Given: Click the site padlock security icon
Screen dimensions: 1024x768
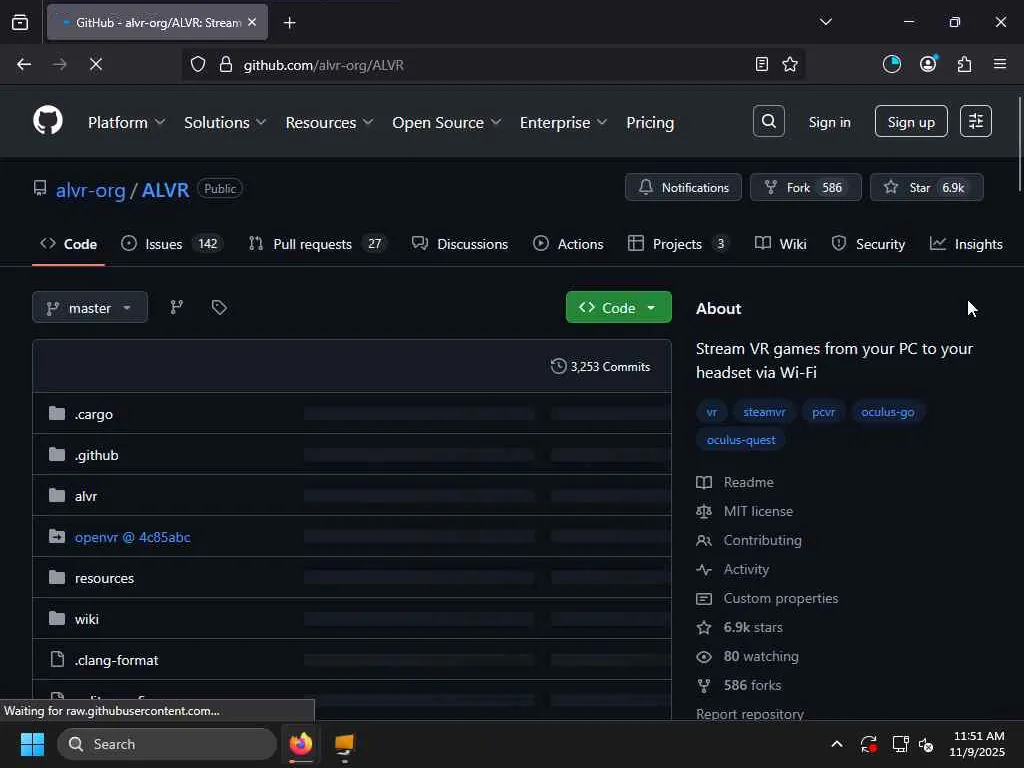Looking at the screenshot, I should (226, 64).
